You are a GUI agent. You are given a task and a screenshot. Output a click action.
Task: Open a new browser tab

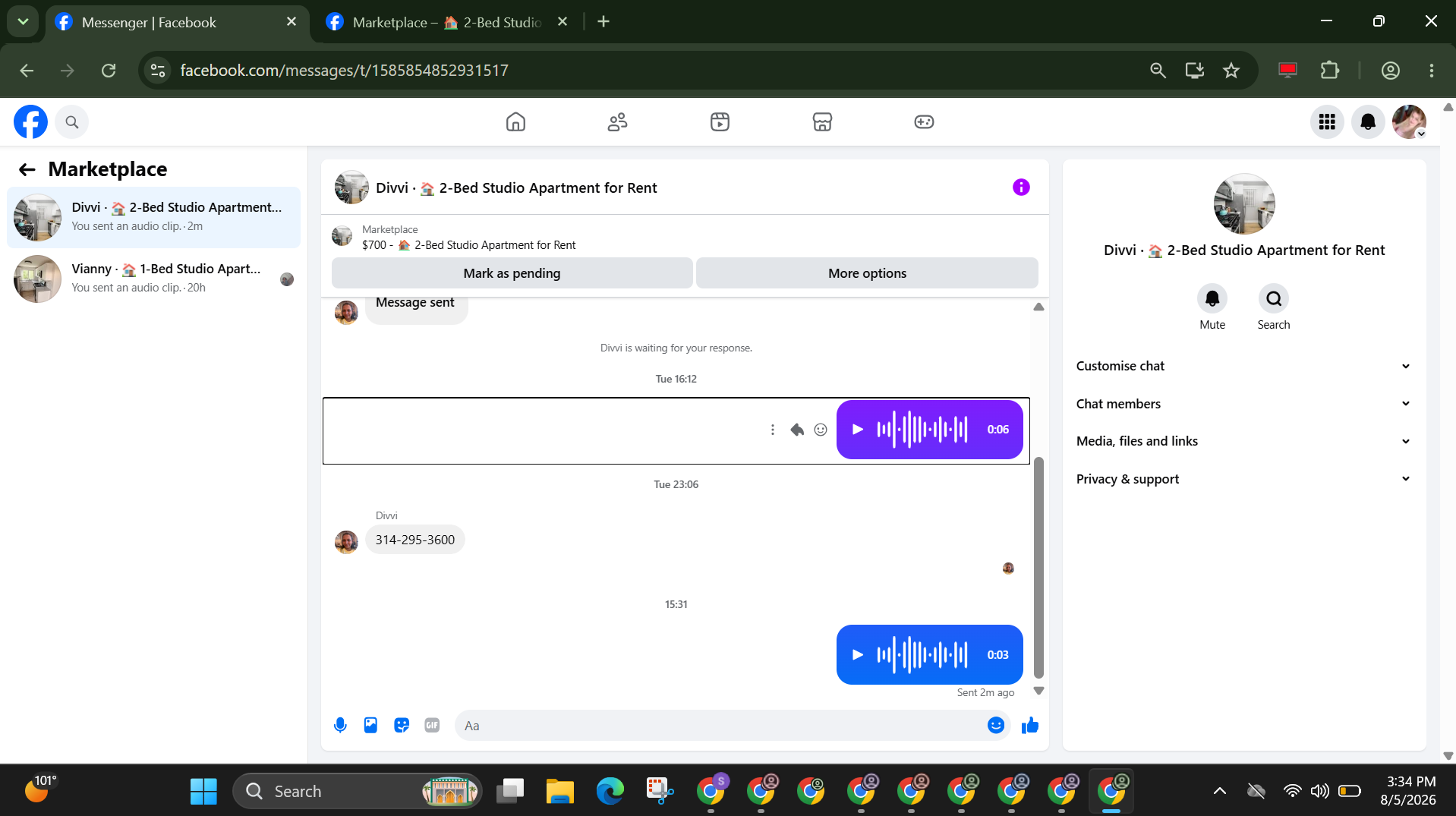(604, 22)
